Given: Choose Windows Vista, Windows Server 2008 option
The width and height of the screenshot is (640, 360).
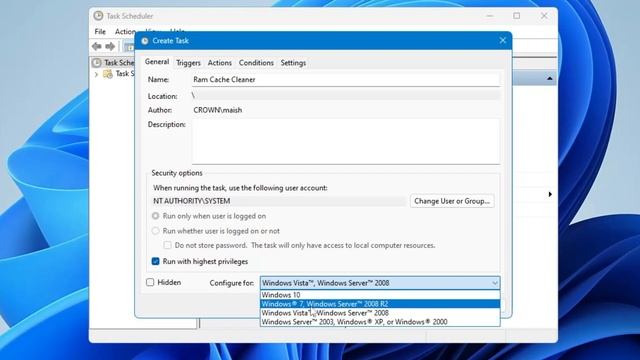Looking at the screenshot, I should (x=380, y=313).
